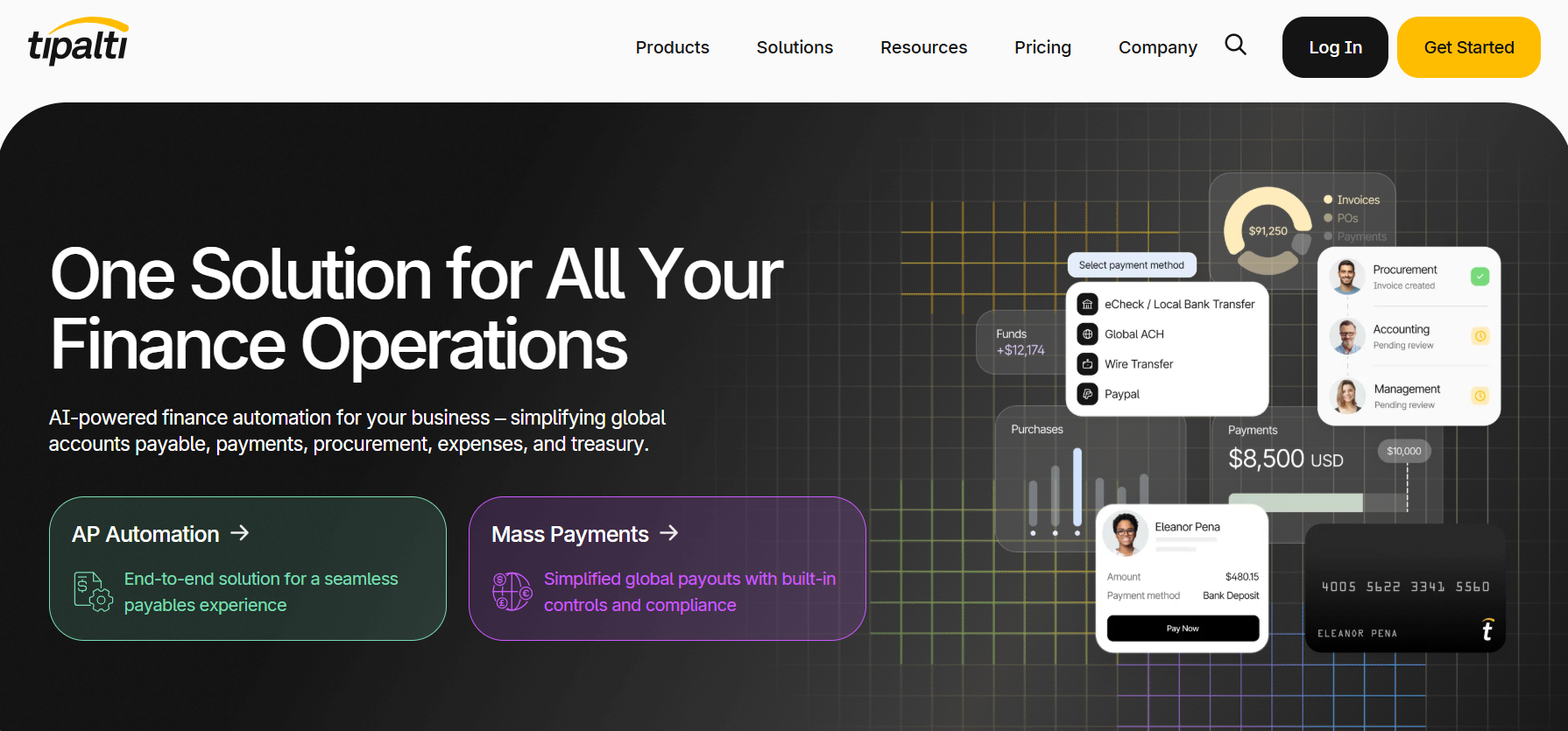Click the $480.15 amount value
The height and width of the screenshot is (731, 1568).
(1242, 577)
